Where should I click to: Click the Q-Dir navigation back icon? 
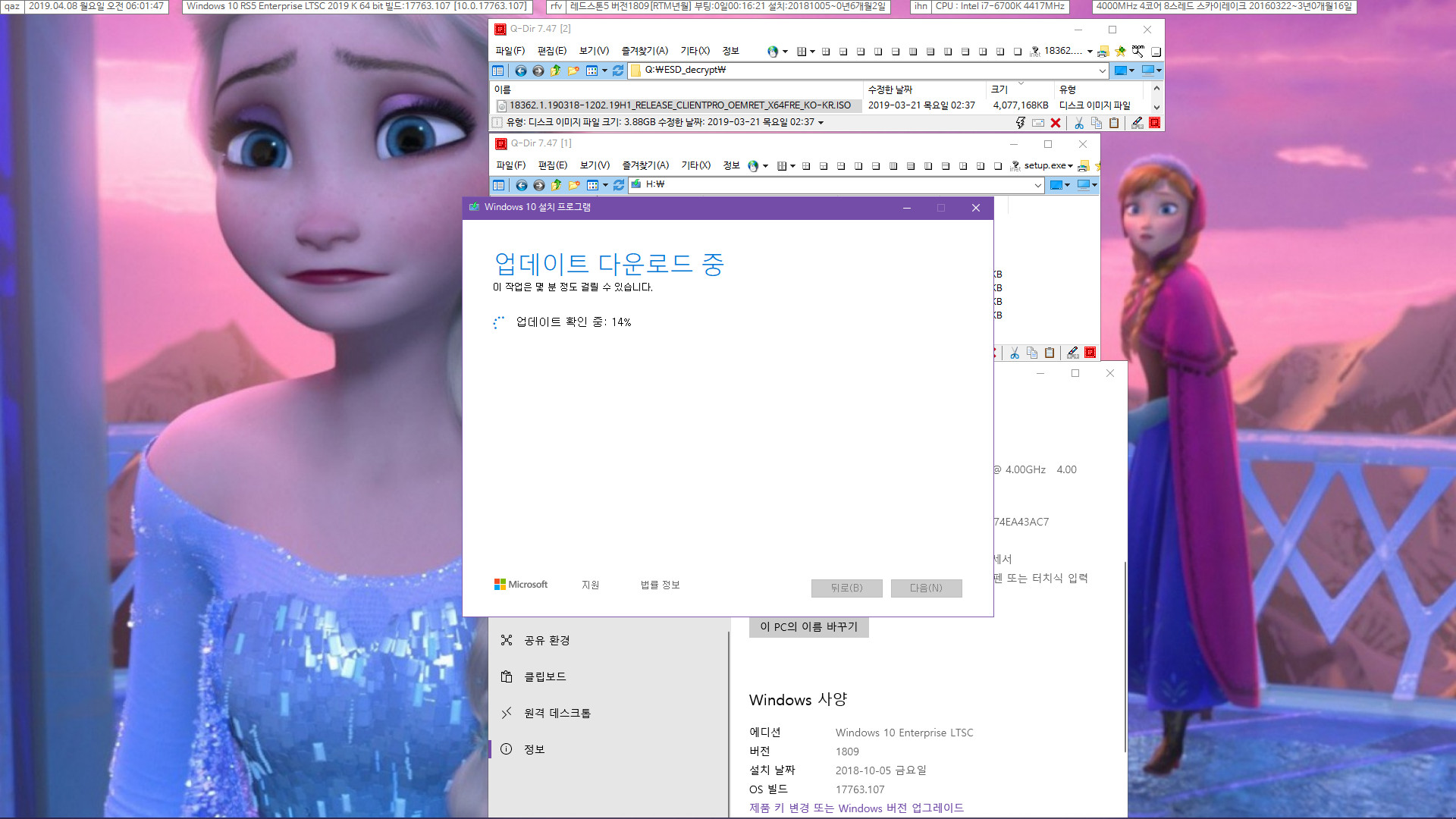coord(520,70)
